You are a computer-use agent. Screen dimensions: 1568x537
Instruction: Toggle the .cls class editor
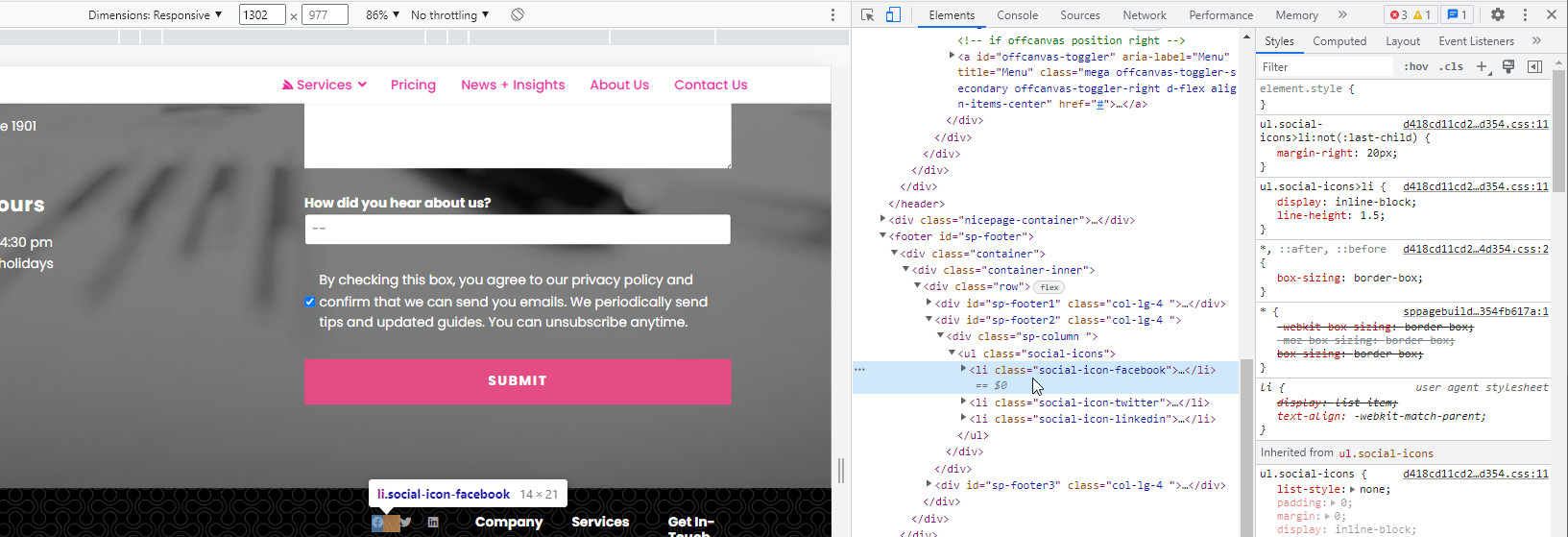1451,66
